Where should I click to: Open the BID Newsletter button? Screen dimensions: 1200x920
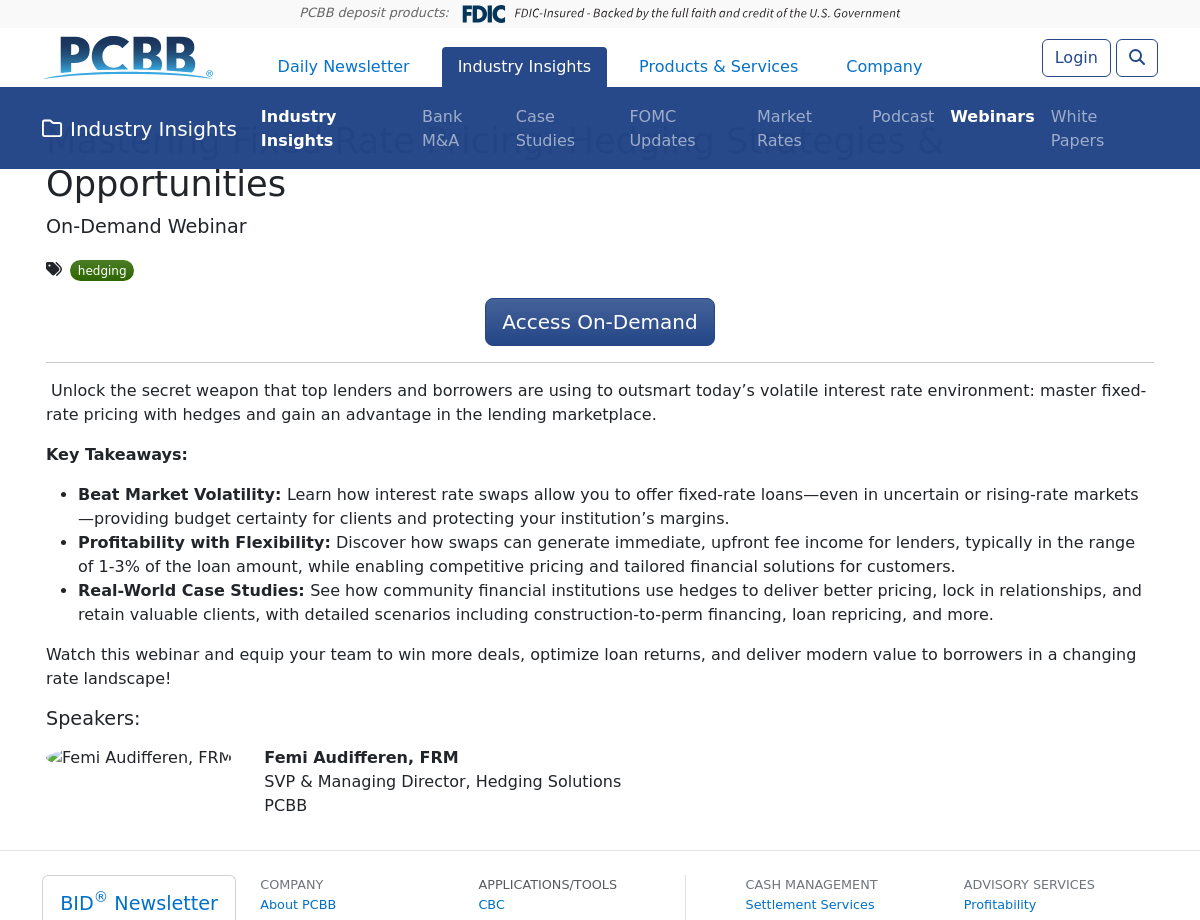[139, 901]
